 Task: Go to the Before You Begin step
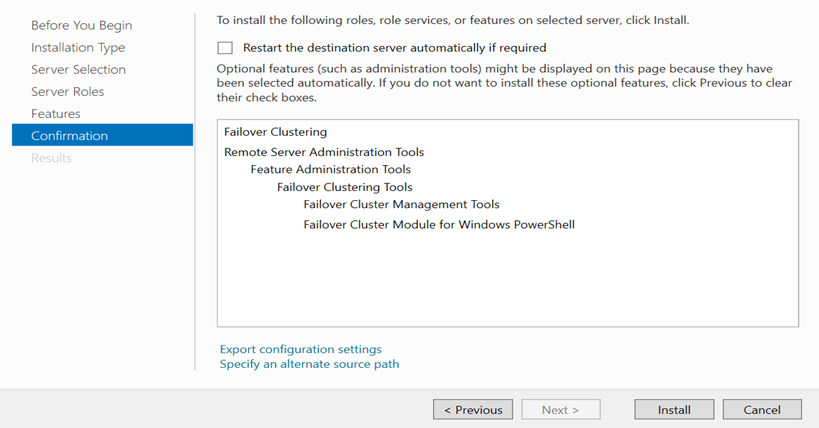(81, 25)
